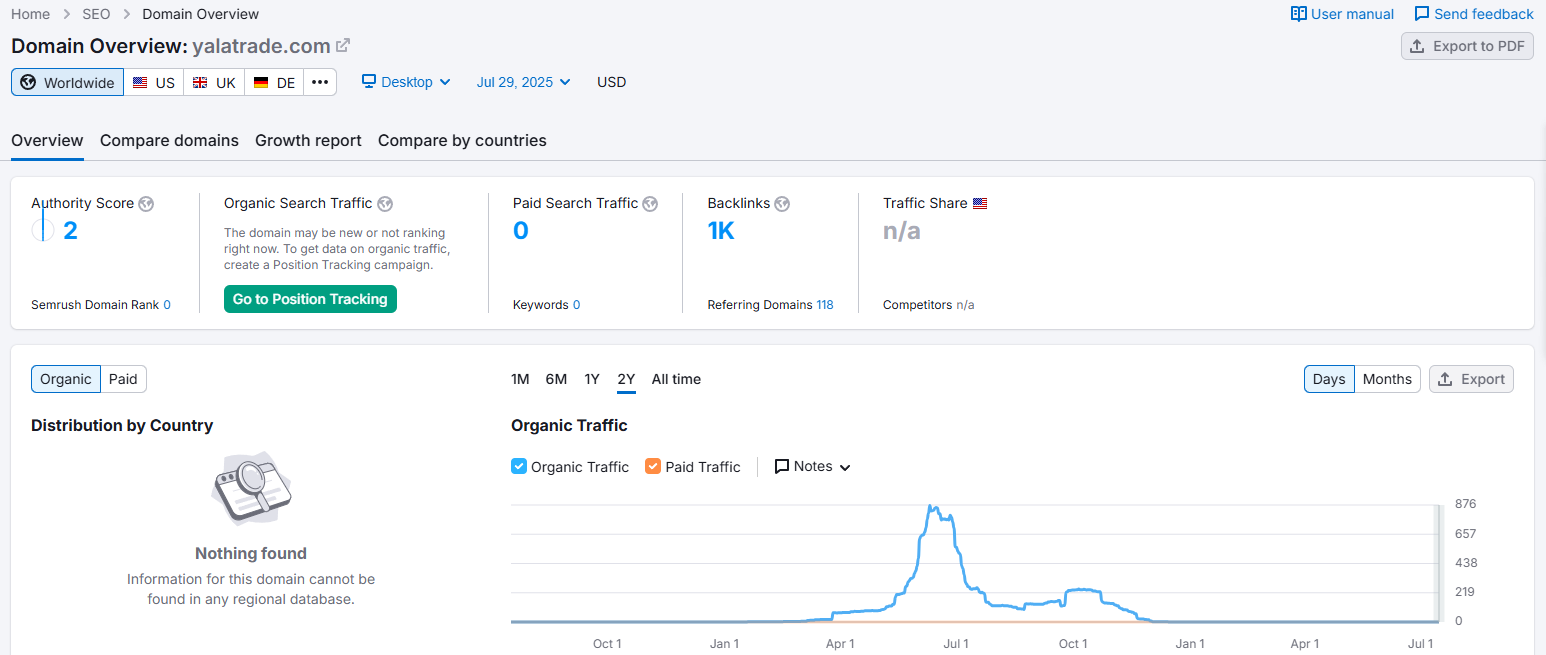Click Go to Position Tracking button
The height and width of the screenshot is (655, 1546).
310,299
